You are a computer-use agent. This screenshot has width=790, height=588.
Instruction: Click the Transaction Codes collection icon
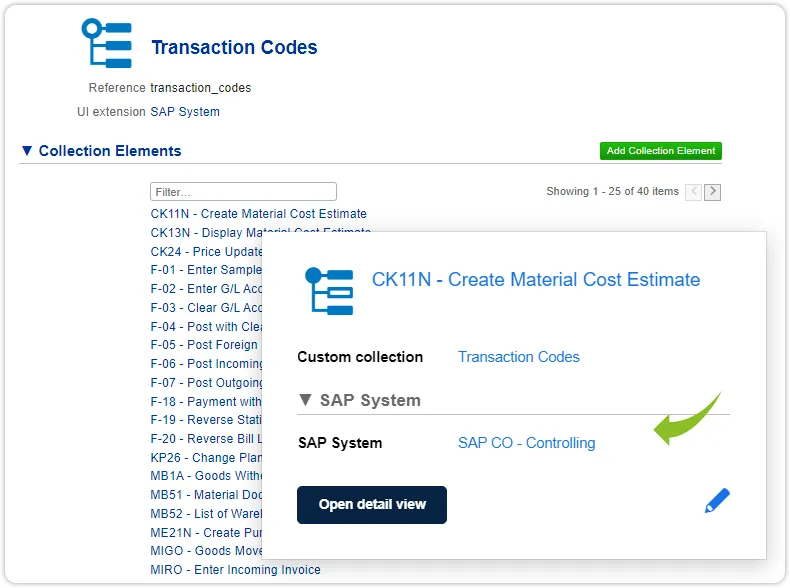click(x=107, y=43)
